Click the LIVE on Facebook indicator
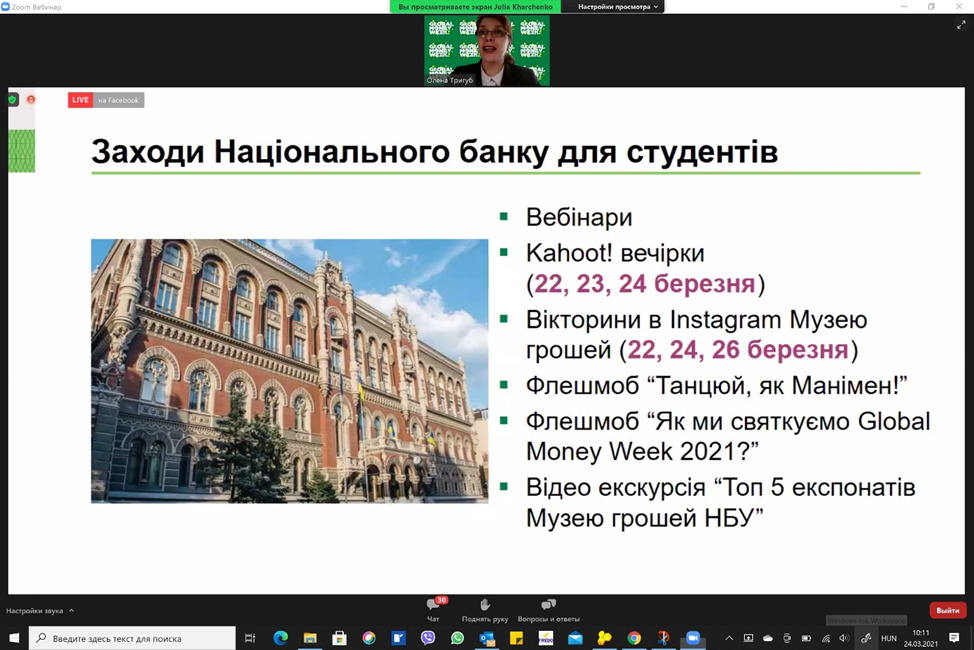 pos(106,100)
